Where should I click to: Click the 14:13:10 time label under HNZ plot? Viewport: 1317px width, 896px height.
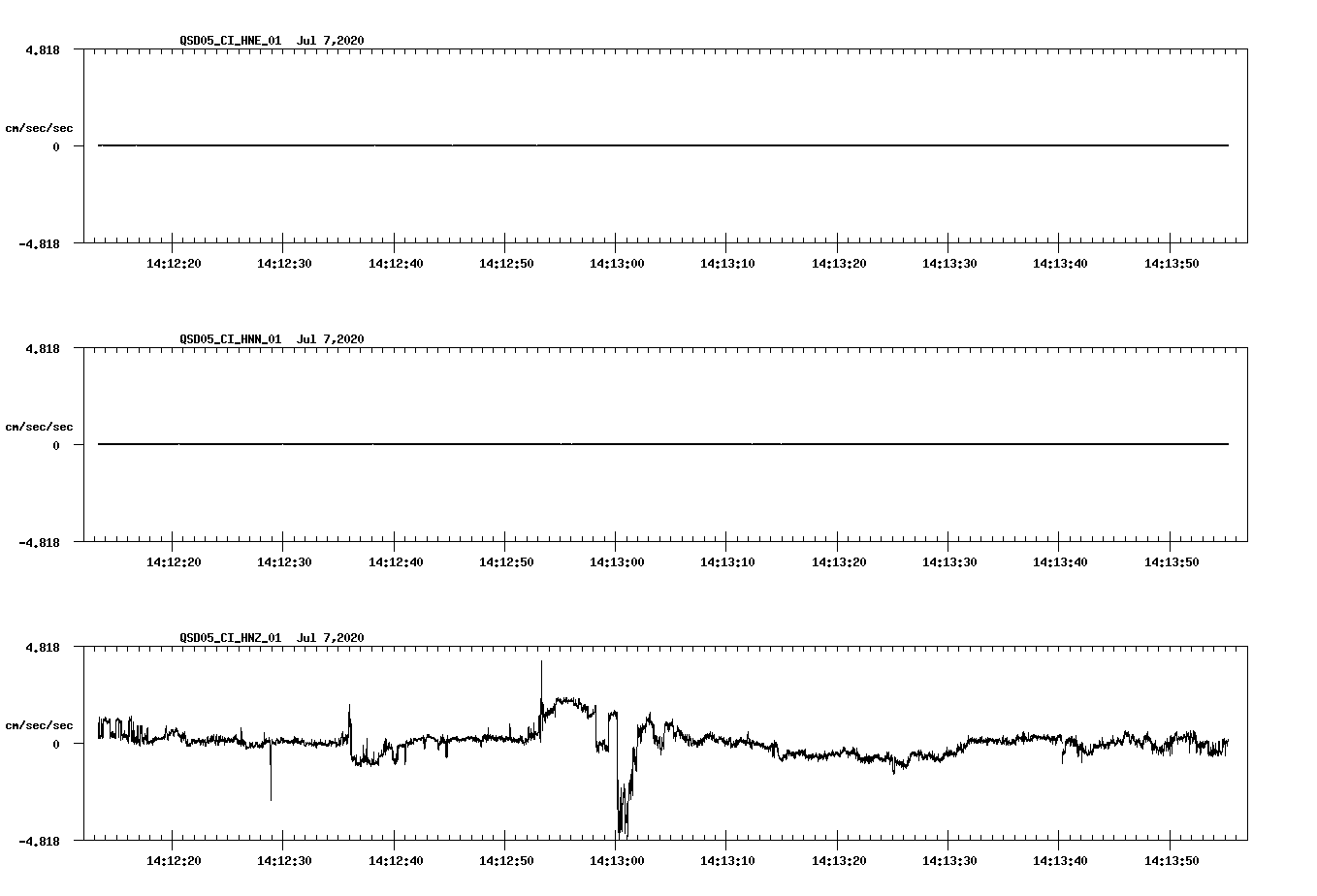727,861
